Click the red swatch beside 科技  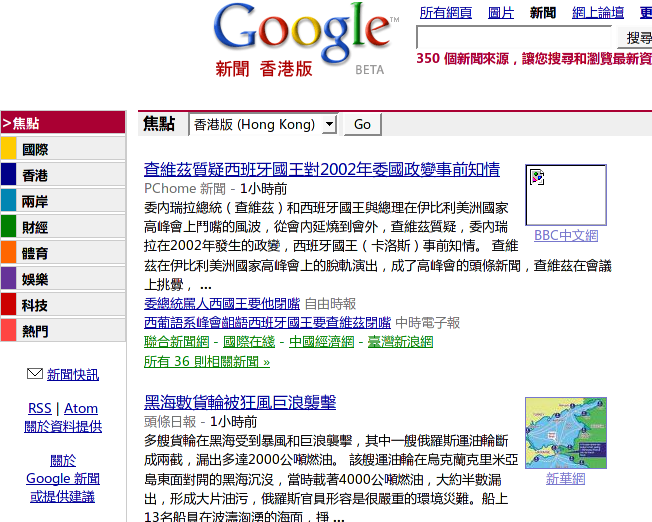pos(8,304)
